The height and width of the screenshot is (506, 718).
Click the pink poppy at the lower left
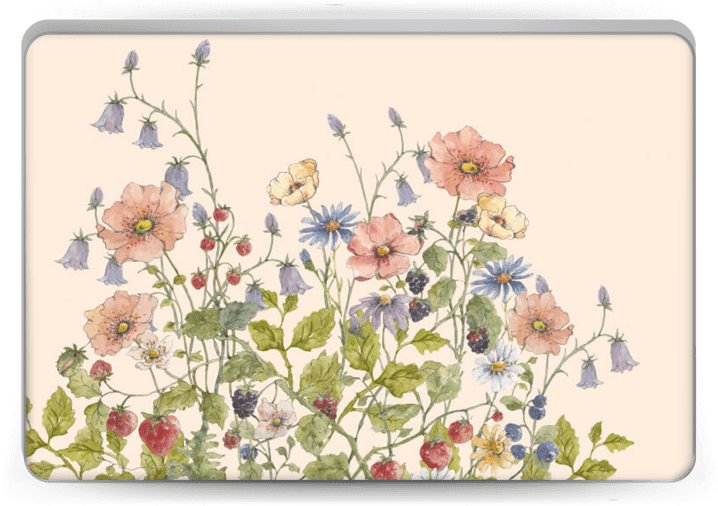(120, 322)
